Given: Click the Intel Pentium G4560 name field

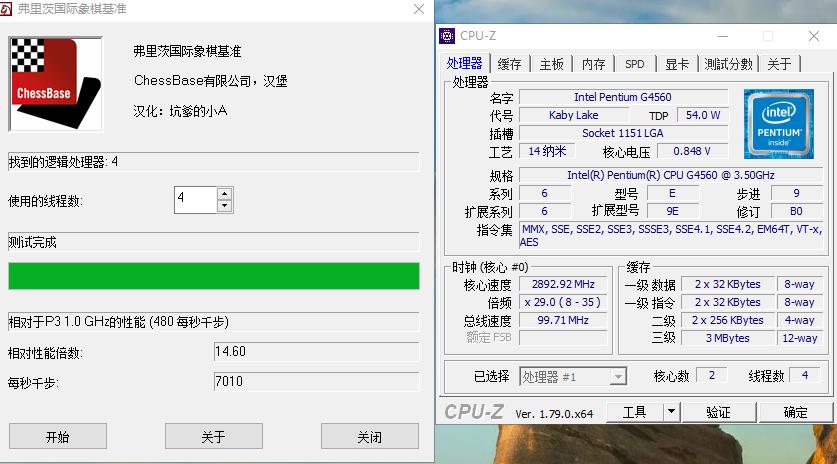Looking at the screenshot, I should click(623, 97).
